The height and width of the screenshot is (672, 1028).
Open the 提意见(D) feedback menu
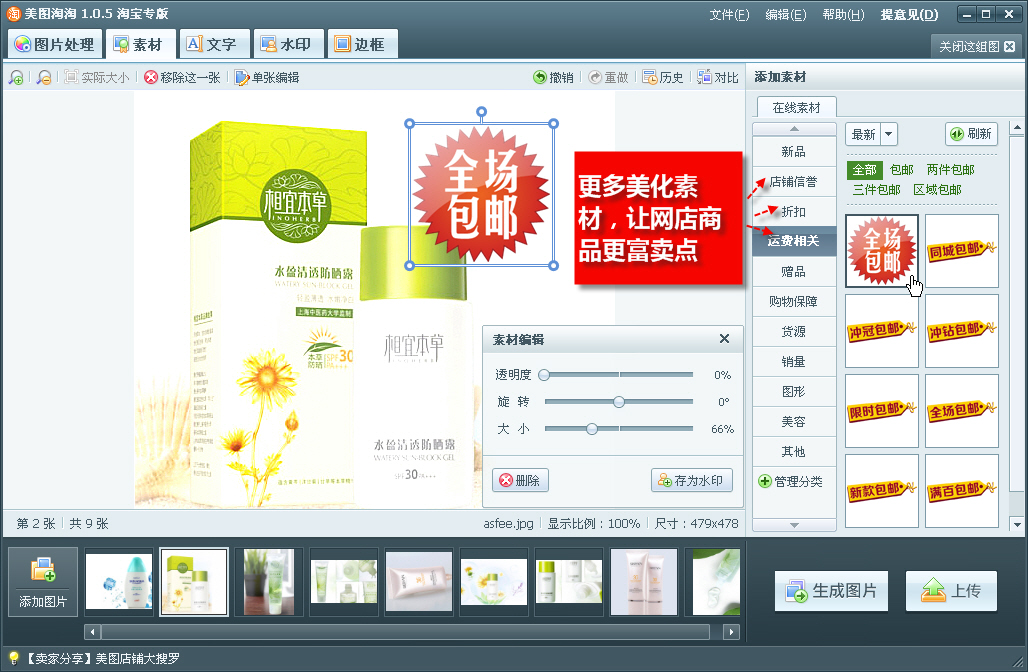tap(909, 14)
